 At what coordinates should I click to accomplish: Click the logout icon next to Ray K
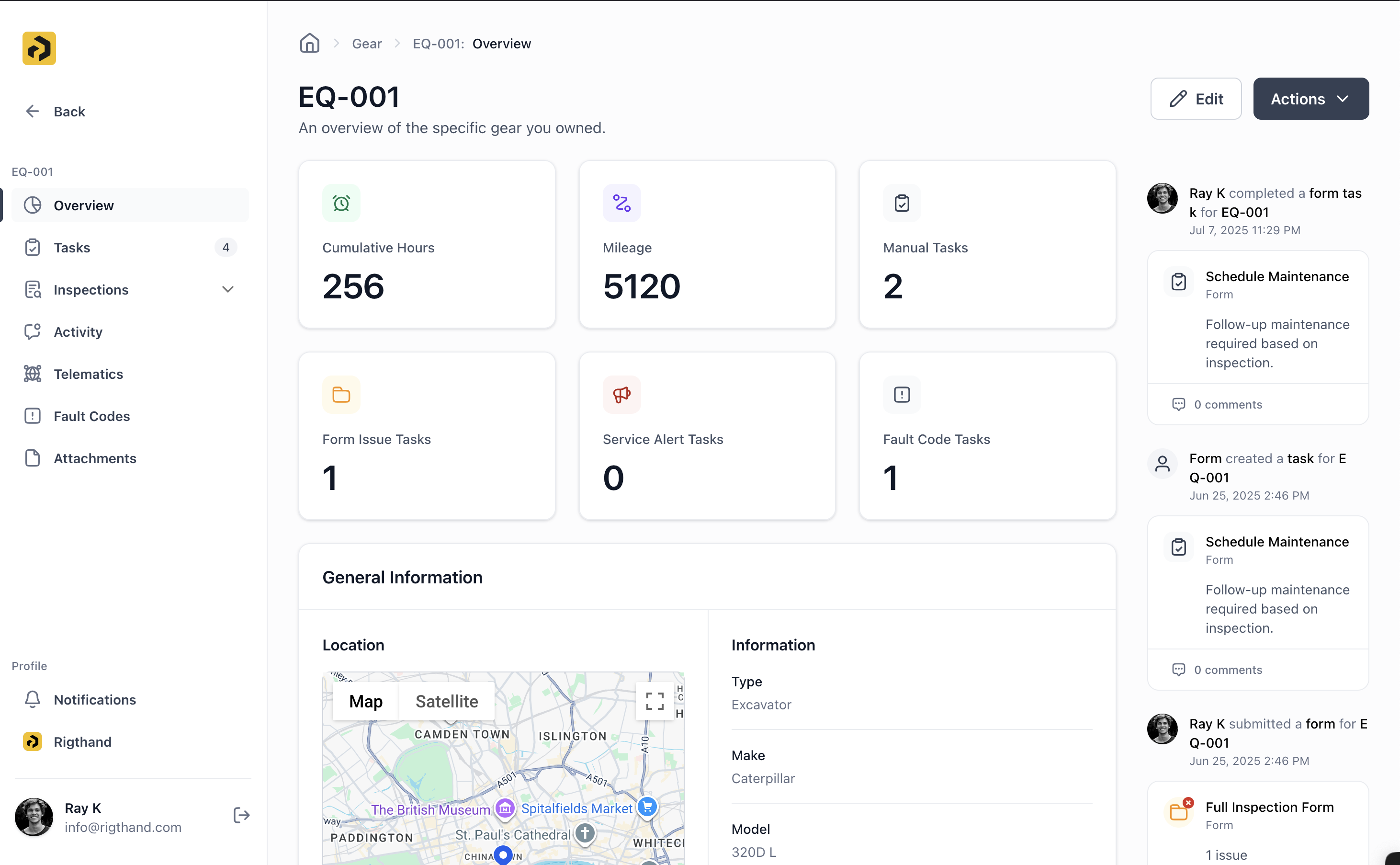pos(241,815)
